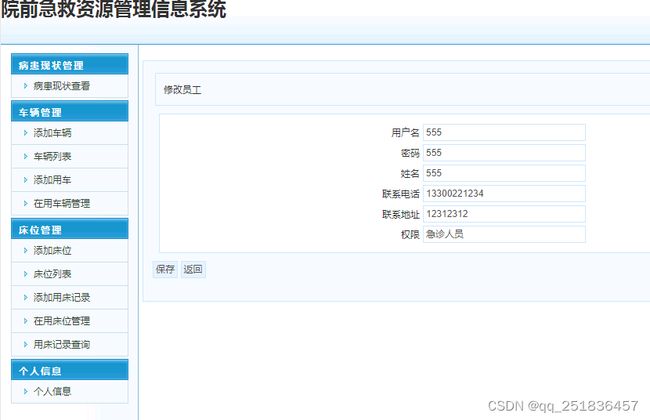
Task: Click the 添加床位 link
Action: (x=52, y=250)
